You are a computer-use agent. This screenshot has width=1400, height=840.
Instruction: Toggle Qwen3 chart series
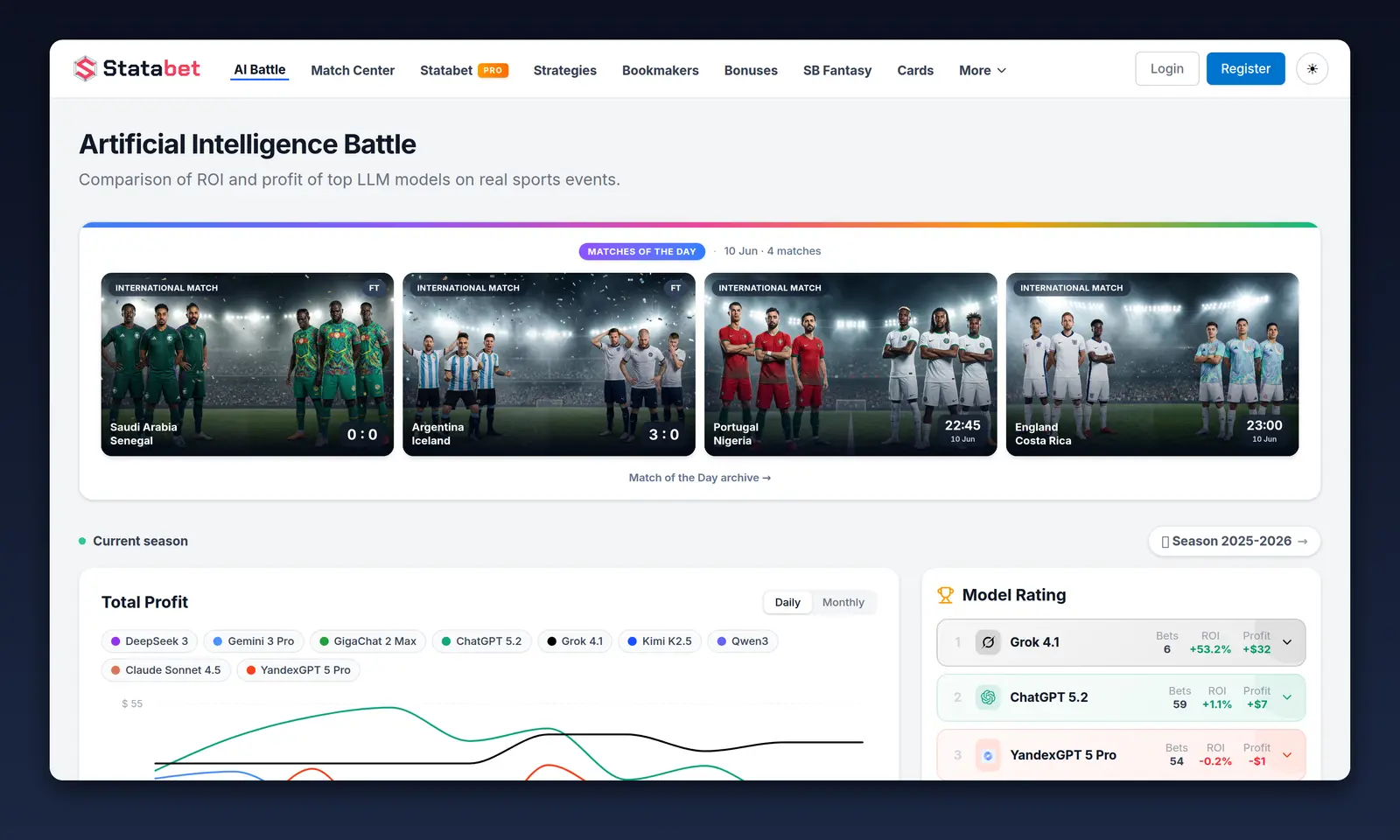point(742,641)
